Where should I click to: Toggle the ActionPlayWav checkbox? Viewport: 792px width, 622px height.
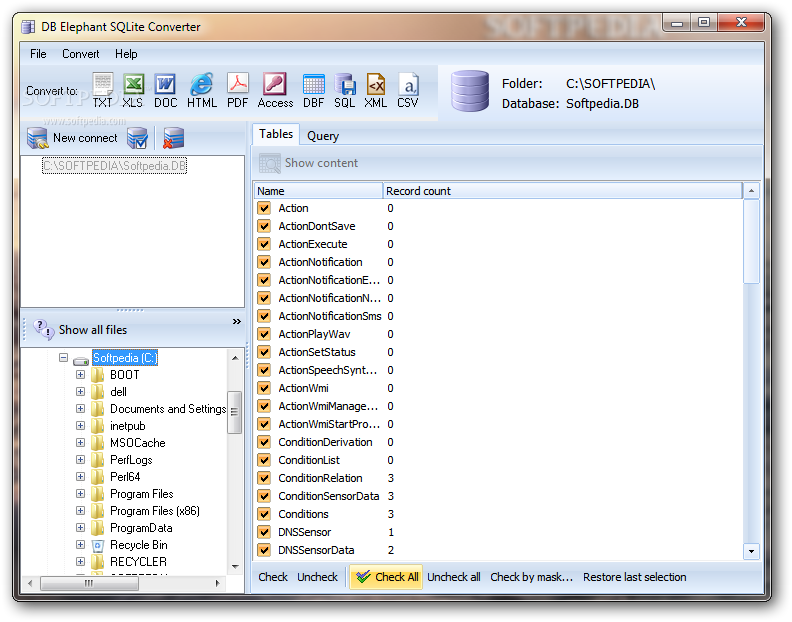[264, 334]
